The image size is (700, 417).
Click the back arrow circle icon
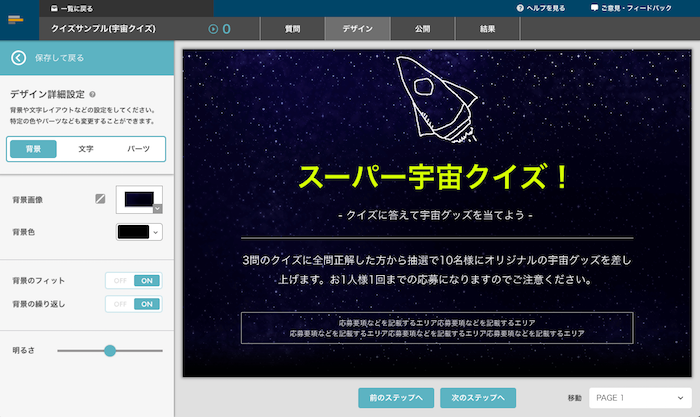click(18, 58)
